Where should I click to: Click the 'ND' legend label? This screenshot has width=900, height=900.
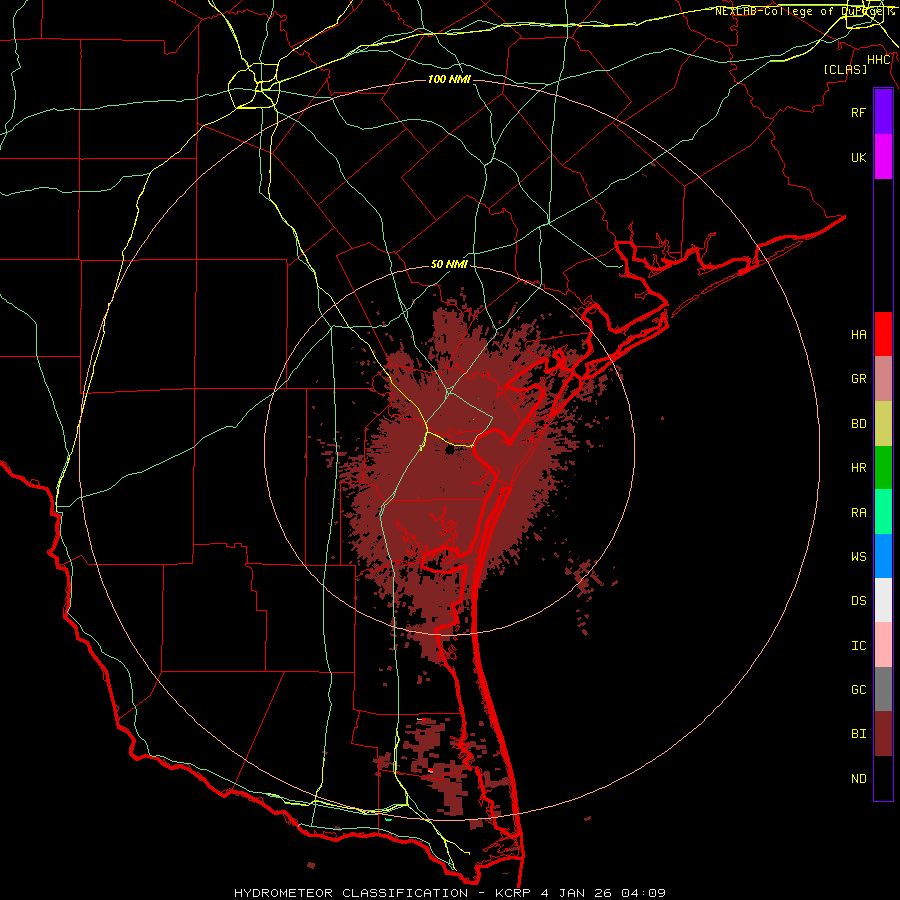pyautogui.click(x=858, y=779)
